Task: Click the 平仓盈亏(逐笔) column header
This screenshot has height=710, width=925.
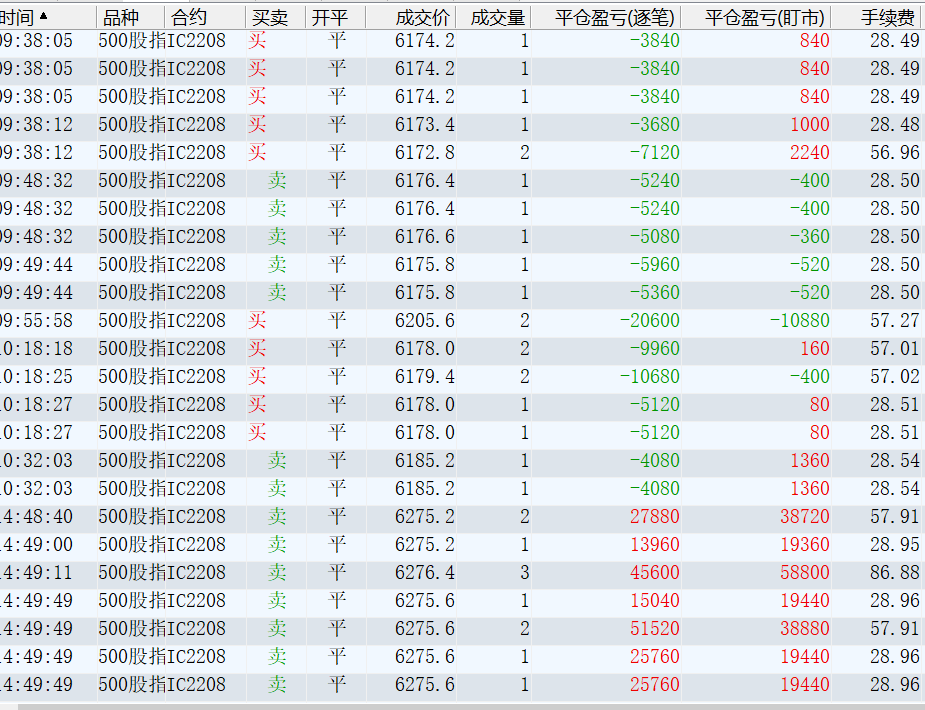Action: point(614,17)
